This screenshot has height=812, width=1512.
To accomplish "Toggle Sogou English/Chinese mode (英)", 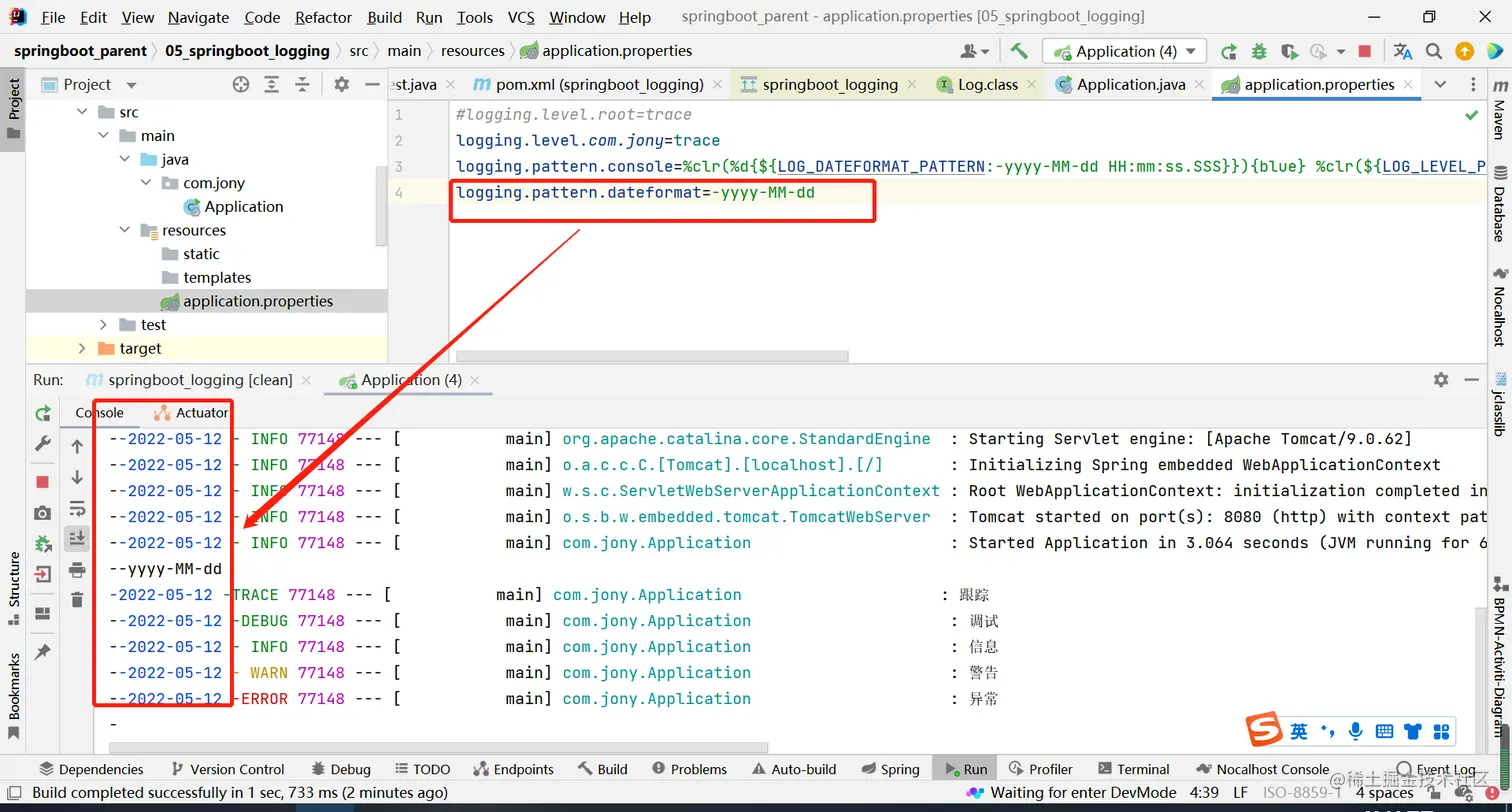I will pyautogui.click(x=1299, y=731).
